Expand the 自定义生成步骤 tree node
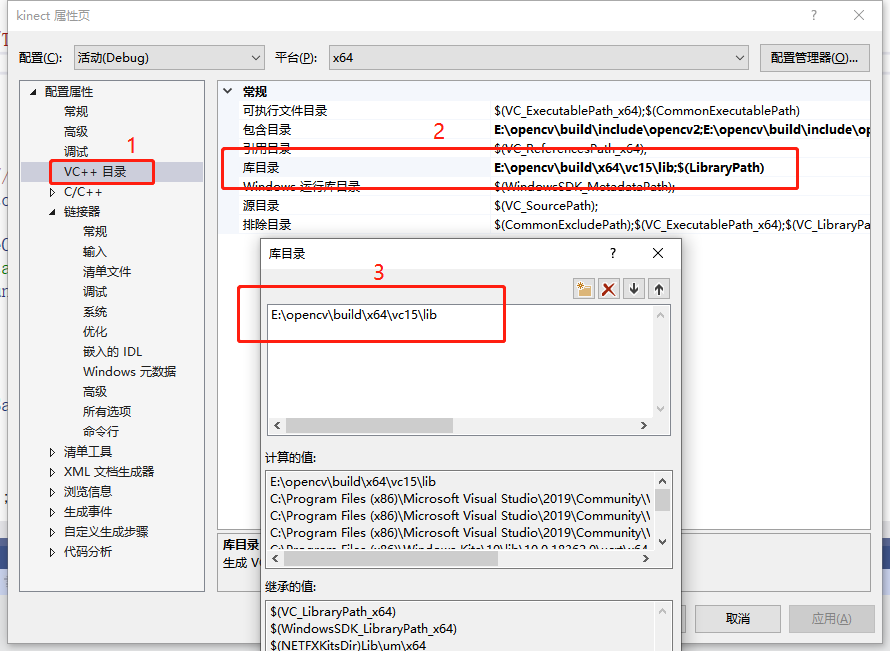 (52, 532)
